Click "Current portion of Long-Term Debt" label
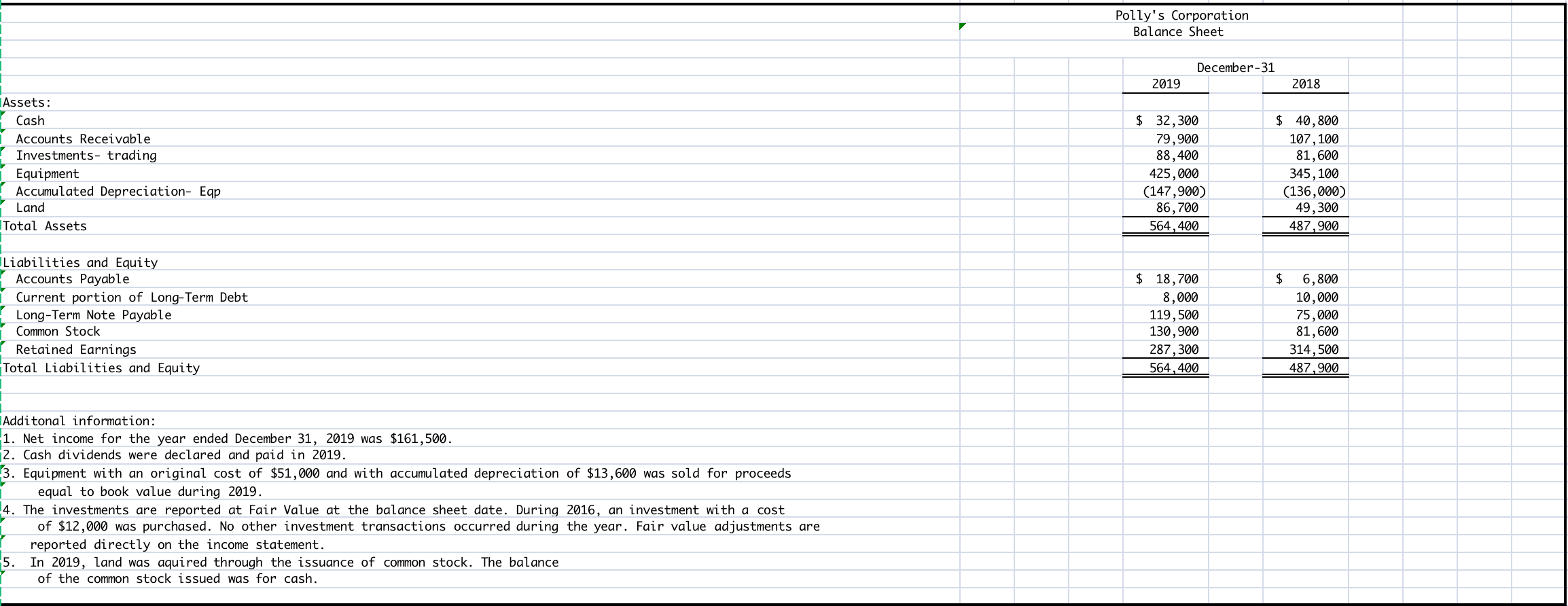 click(x=132, y=298)
